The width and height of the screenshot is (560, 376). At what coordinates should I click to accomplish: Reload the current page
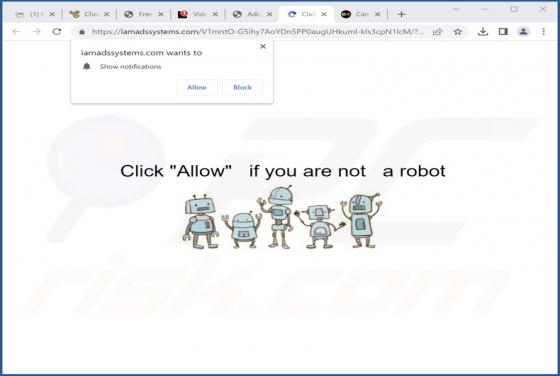57,32
